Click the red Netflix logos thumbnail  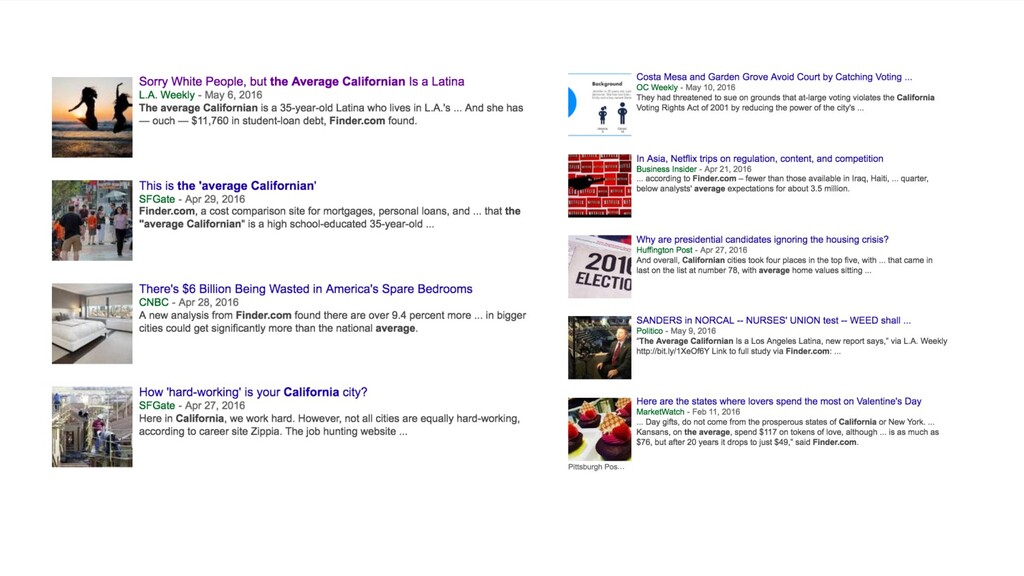(x=600, y=185)
